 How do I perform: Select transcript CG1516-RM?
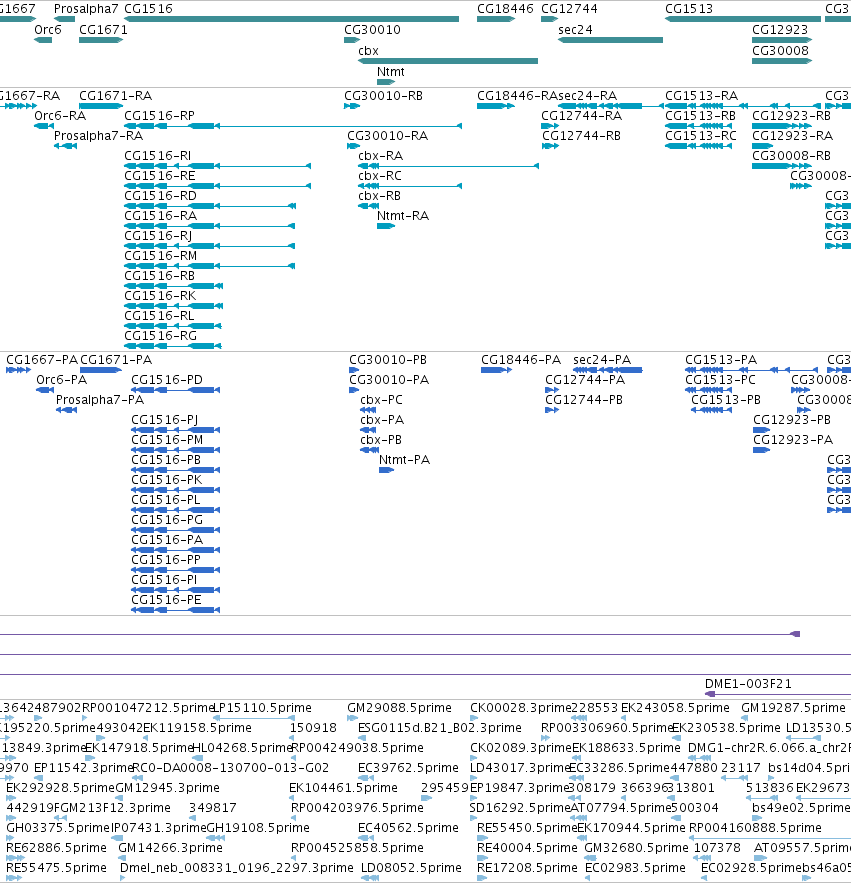pyautogui.click(x=210, y=266)
